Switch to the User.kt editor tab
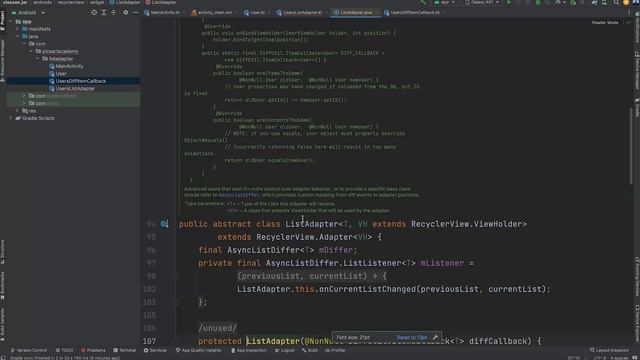Image resolution: width=640 pixels, height=360 pixels. pos(257,13)
